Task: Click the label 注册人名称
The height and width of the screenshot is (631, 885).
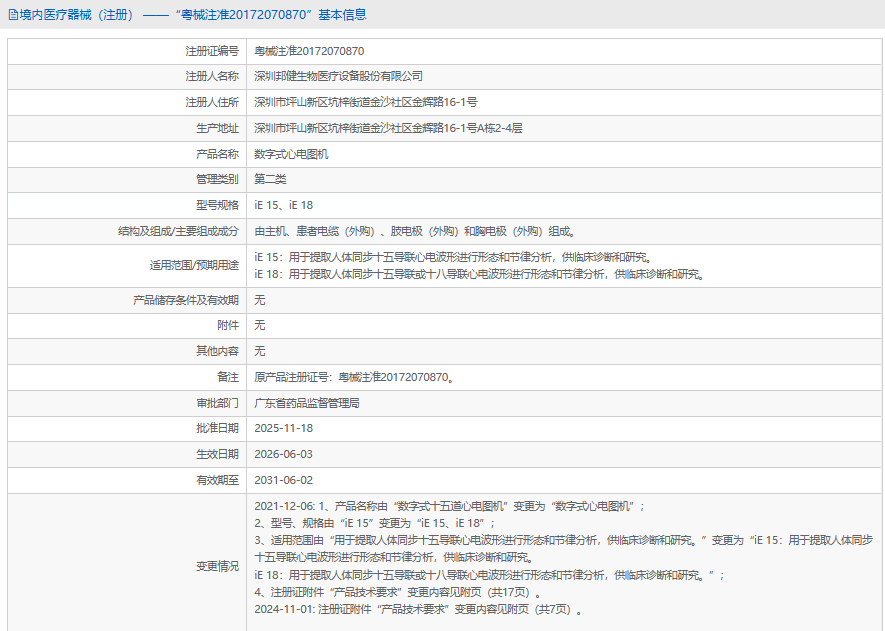Action: click(x=212, y=76)
